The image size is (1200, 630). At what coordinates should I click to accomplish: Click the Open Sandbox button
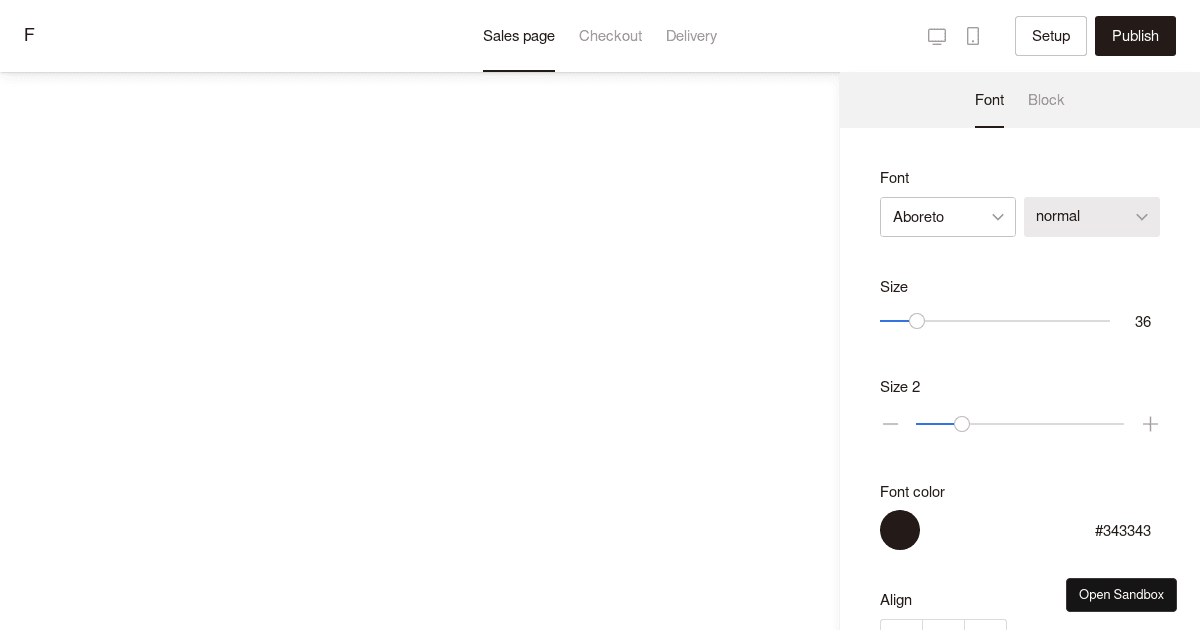(1121, 595)
